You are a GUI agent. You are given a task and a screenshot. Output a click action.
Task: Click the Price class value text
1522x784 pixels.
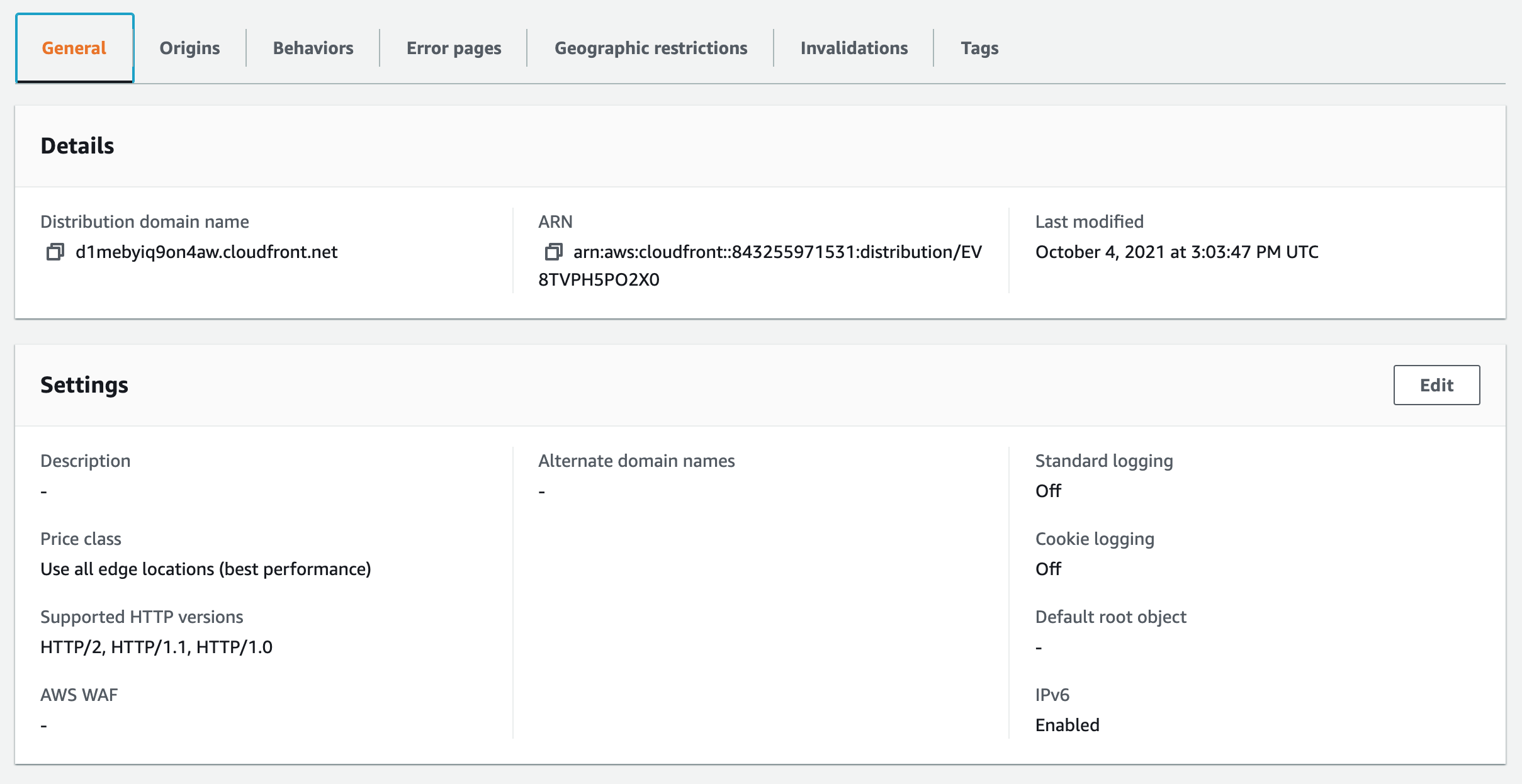tap(206, 569)
